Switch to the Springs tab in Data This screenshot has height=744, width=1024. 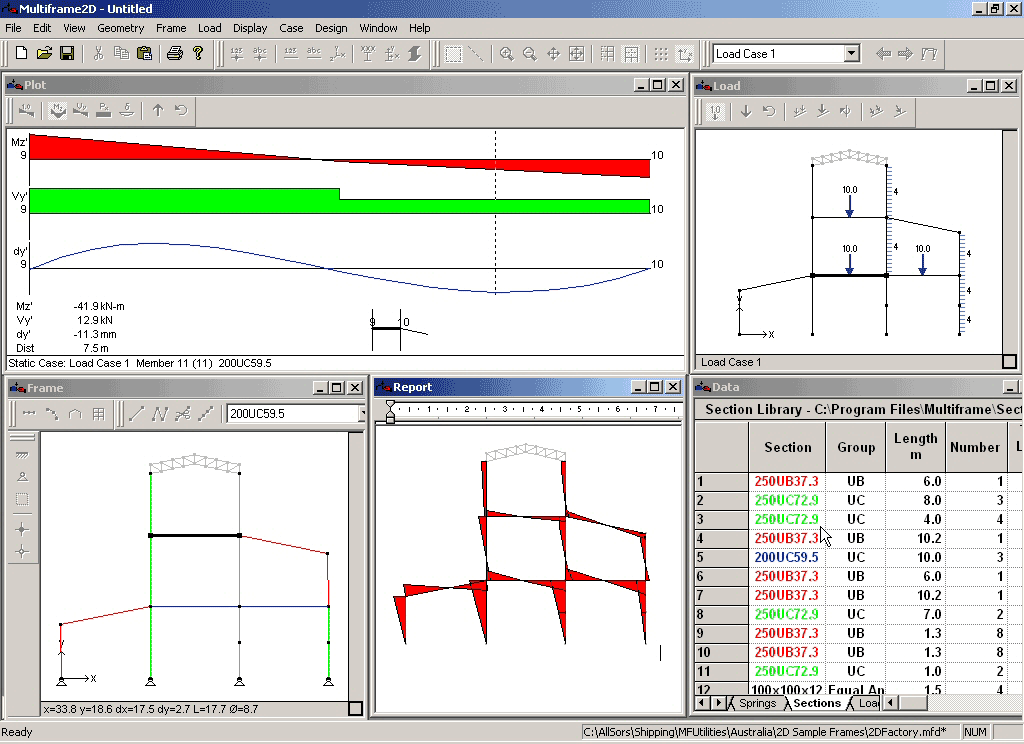pyautogui.click(x=757, y=703)
